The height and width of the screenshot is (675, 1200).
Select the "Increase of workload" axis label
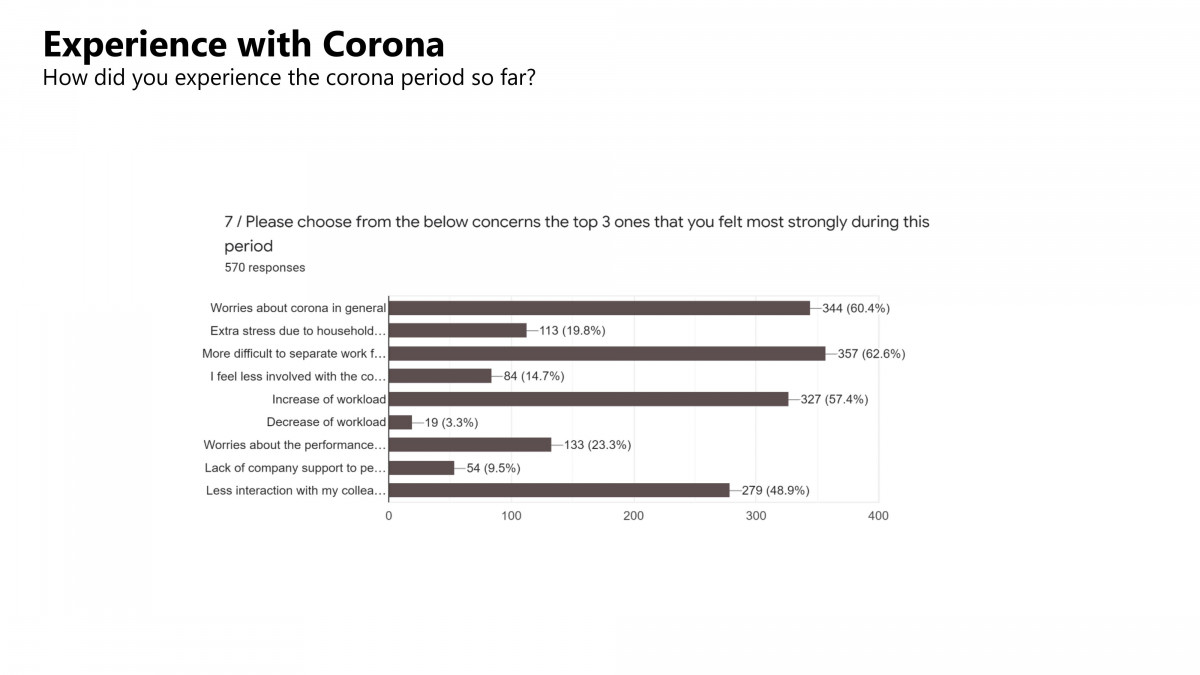coord(329,399)
